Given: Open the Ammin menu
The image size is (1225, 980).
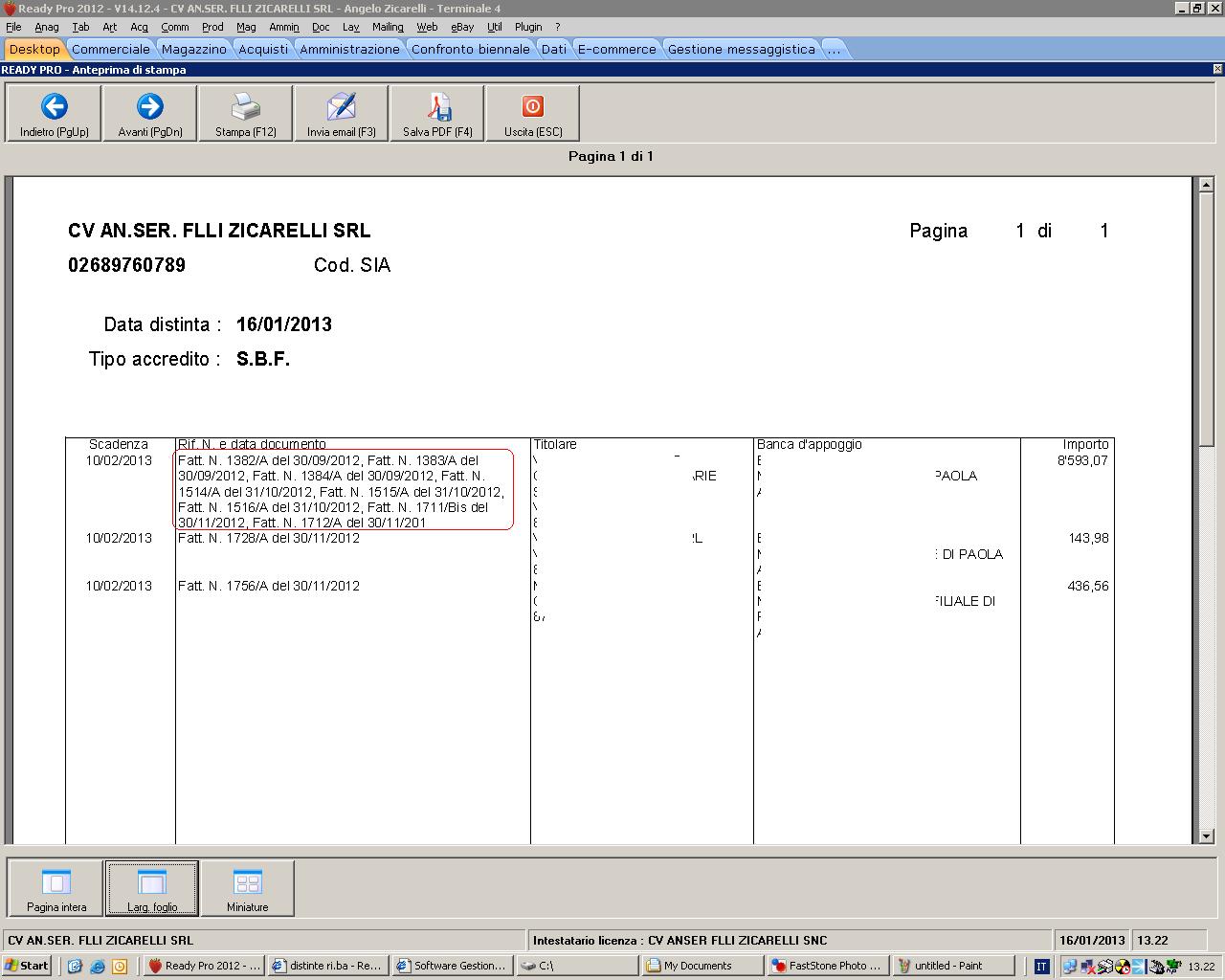Looking at the screenshot, I should pos(284,27).
